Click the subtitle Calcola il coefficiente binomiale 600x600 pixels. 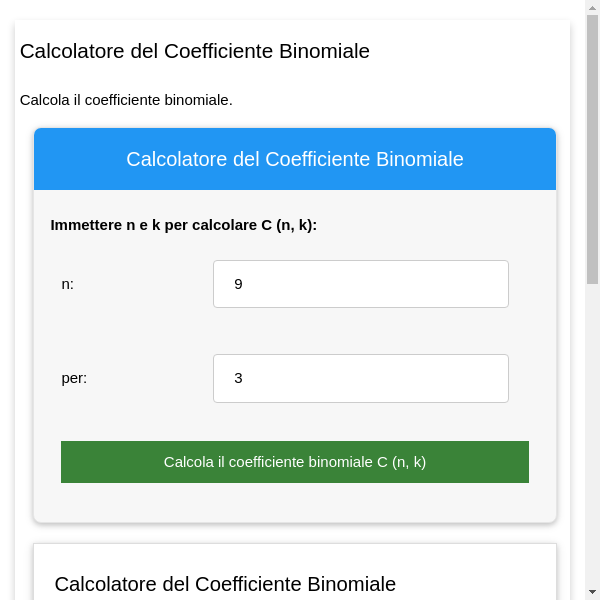(x=126, y=100)
